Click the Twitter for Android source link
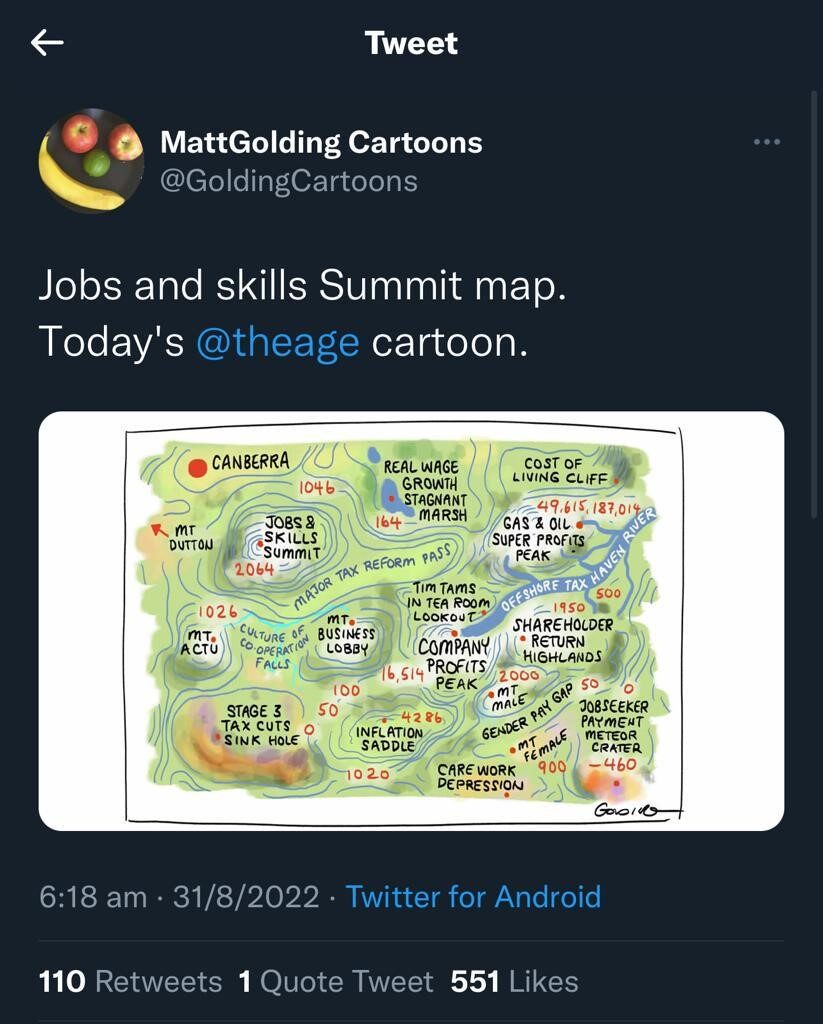 (x=473, y=897)
